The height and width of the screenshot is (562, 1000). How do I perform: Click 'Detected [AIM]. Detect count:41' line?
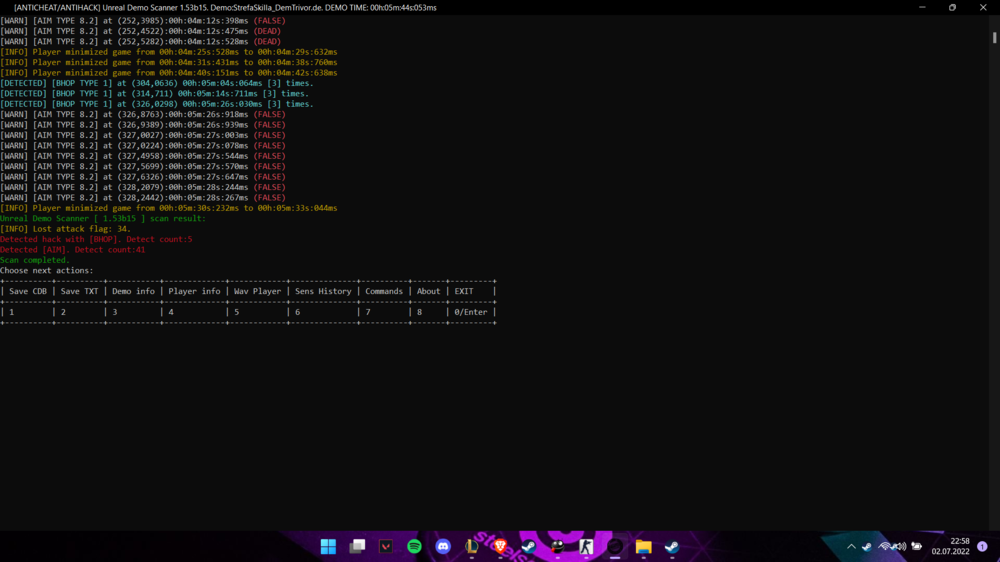pos(73,249)
